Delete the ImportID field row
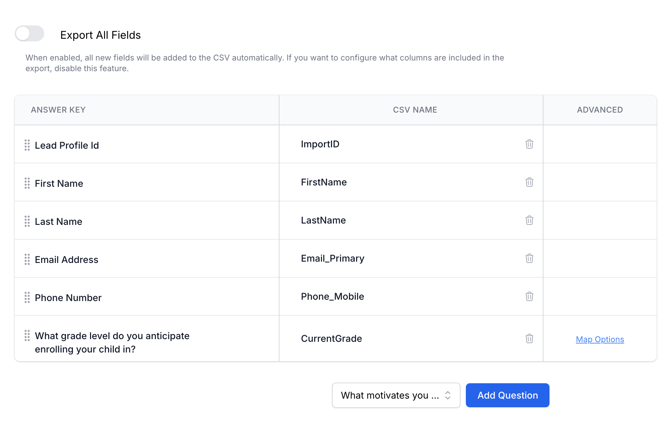This screenshot has width=670, height=423. point(529,144)
